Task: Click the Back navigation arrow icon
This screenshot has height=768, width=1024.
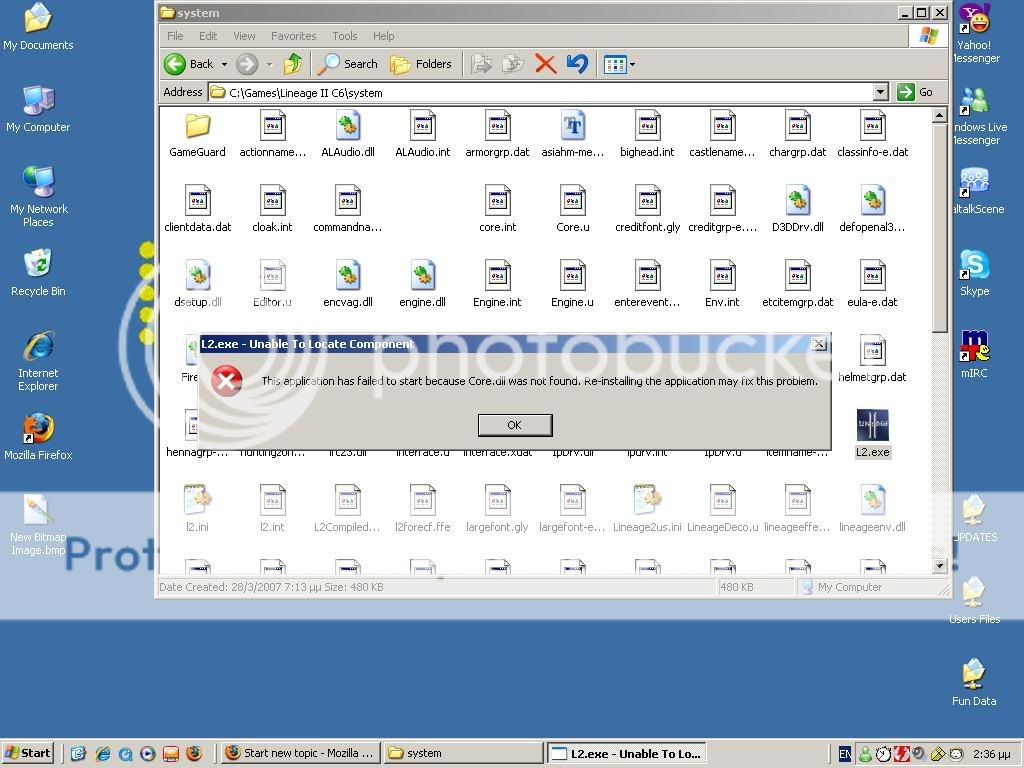Action: 175,63
